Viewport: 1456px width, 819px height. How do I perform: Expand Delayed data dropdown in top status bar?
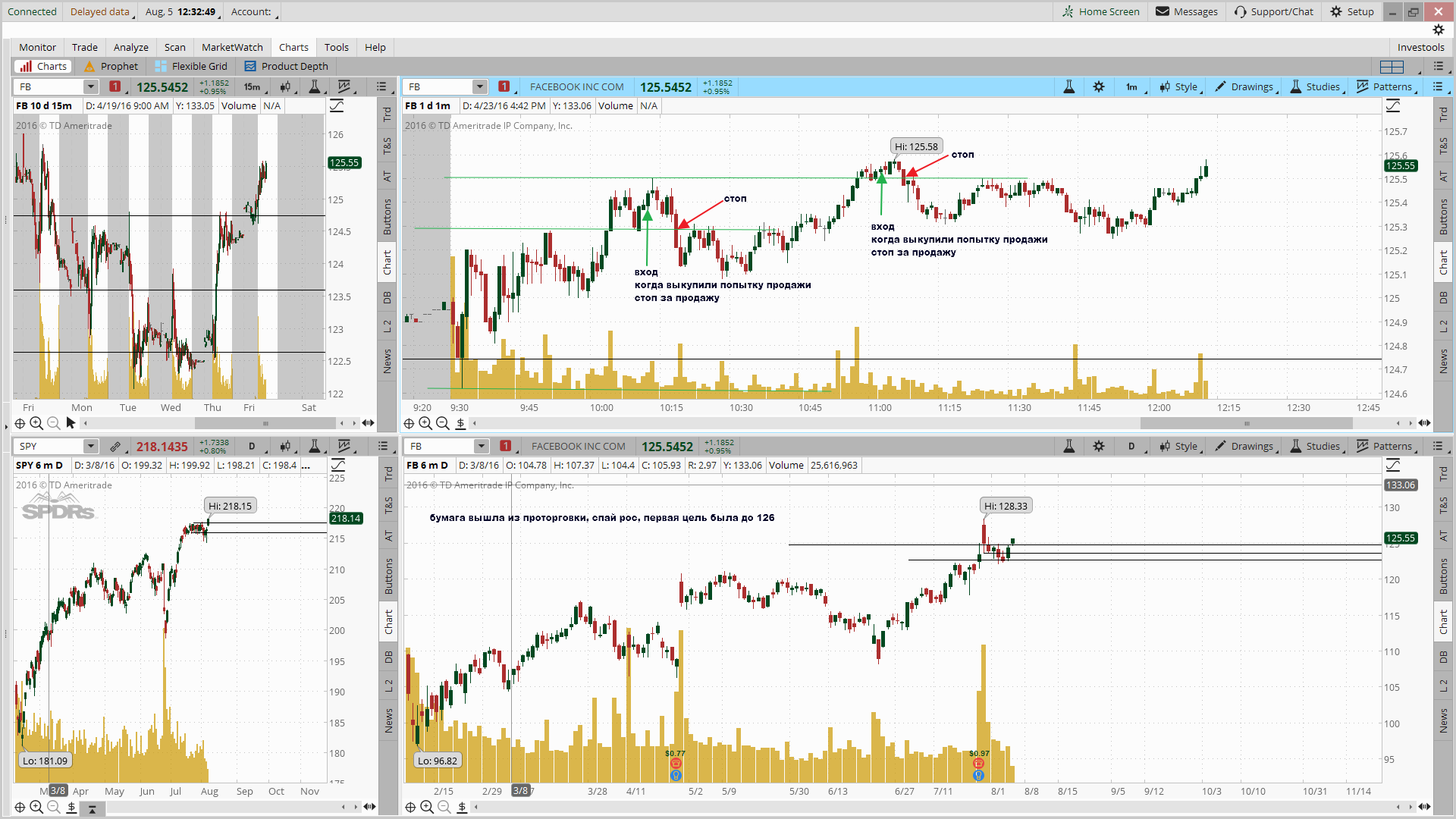coord(101,11)
